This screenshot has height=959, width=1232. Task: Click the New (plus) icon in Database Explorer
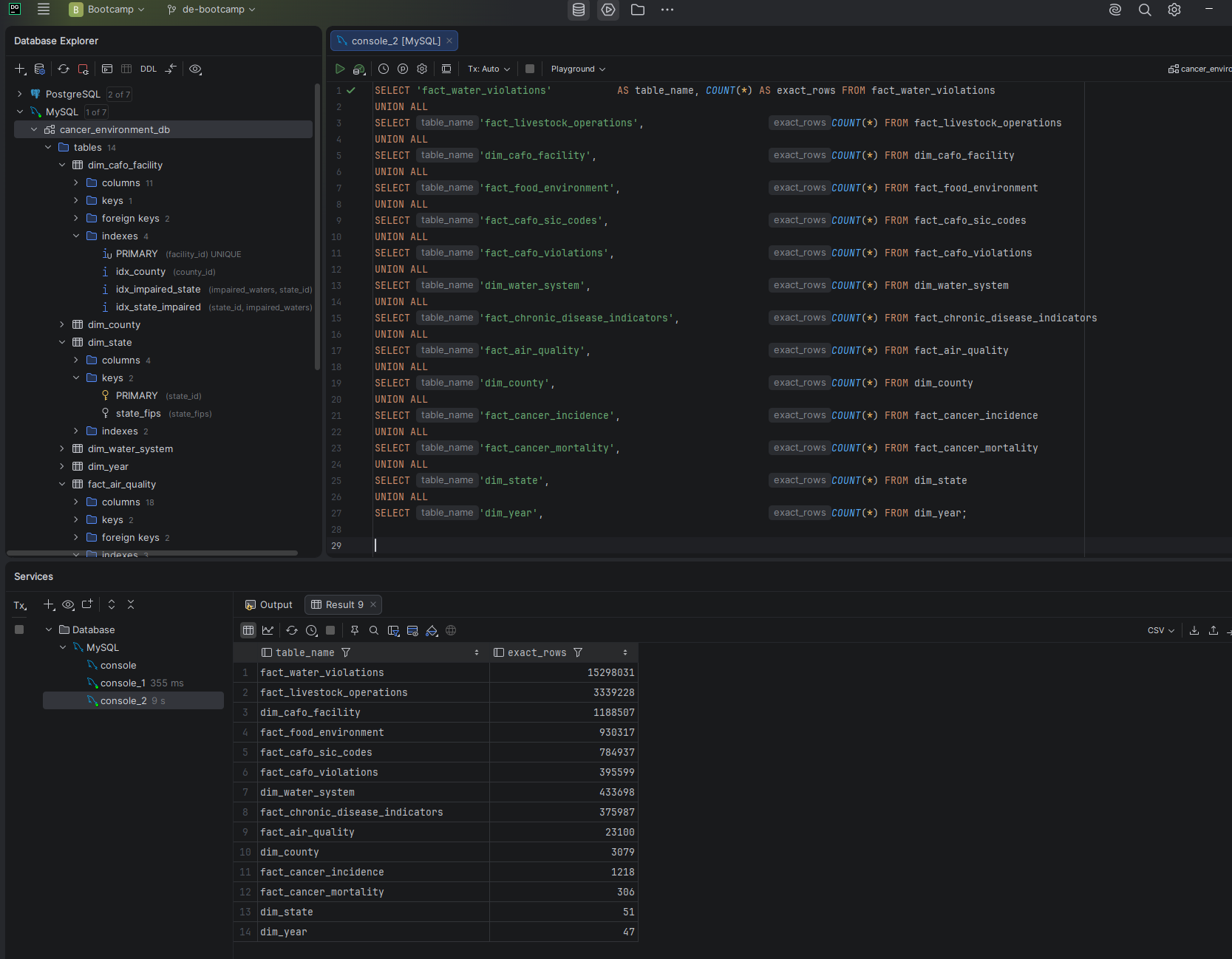tap(20, 69)
